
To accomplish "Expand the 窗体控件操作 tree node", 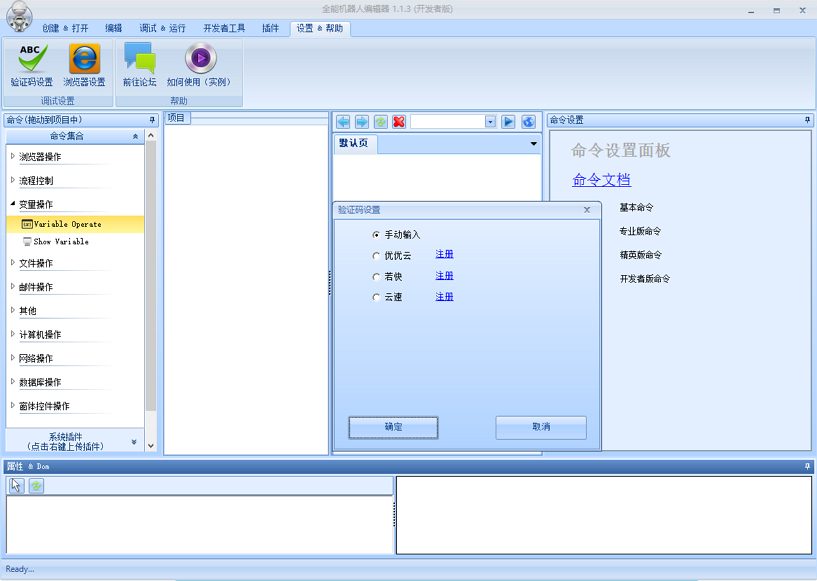I will 13,405.
